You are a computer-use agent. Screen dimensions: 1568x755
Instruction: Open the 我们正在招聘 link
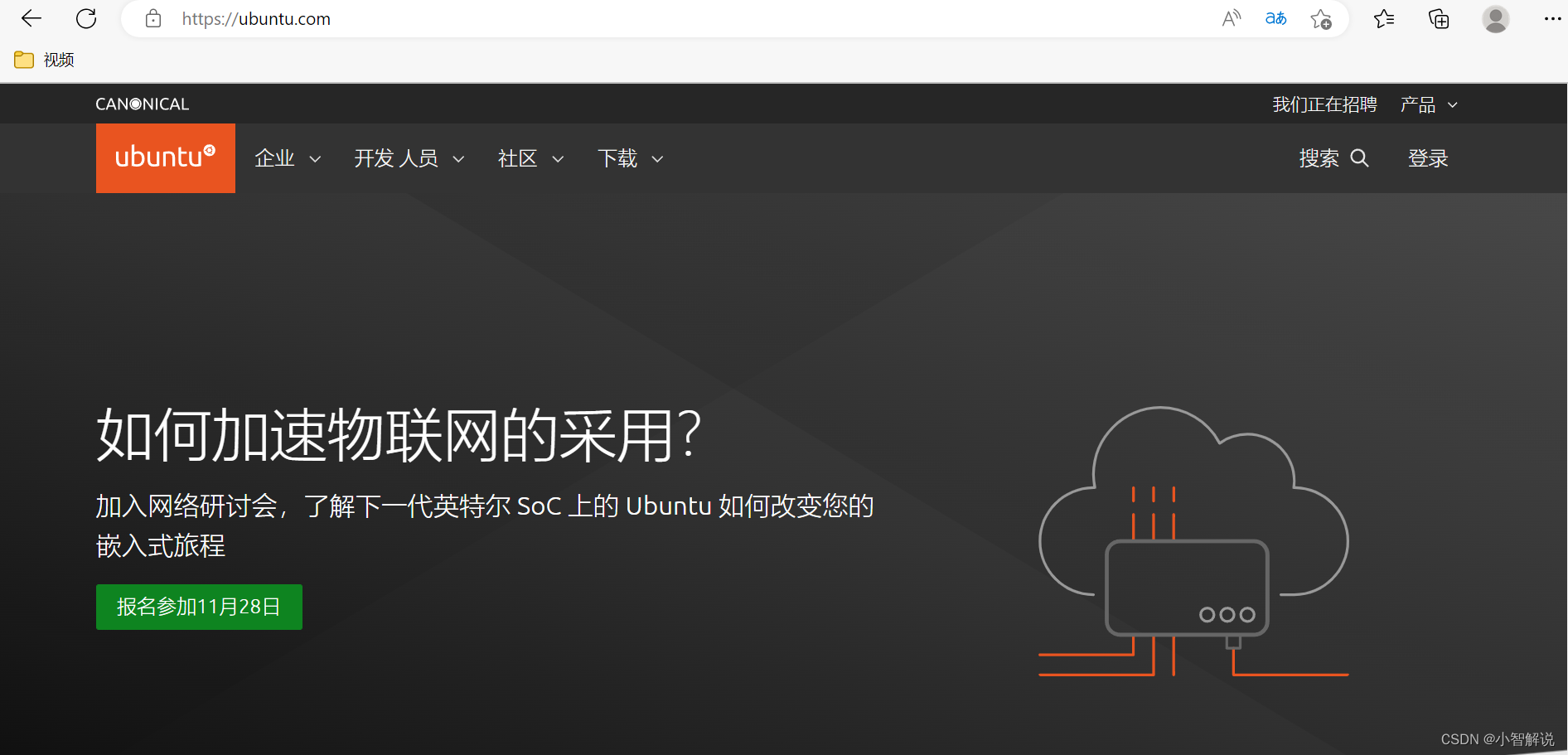1324,104
